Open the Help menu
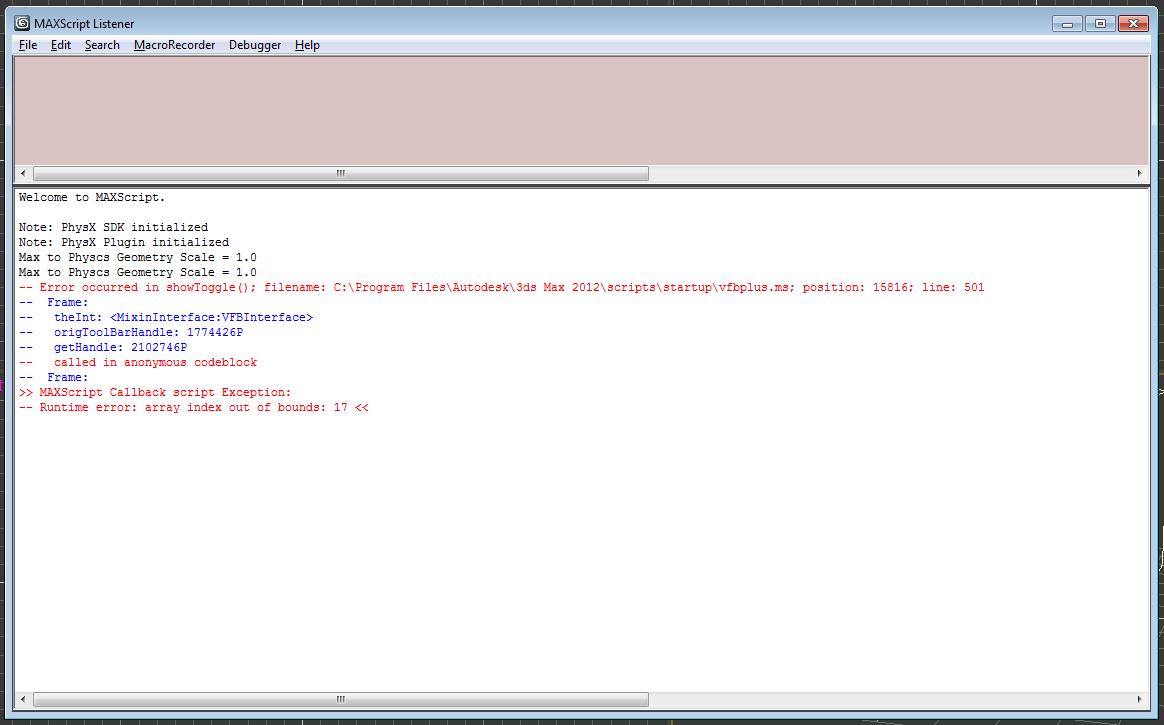1164x725 pixels. coord(307,45)
